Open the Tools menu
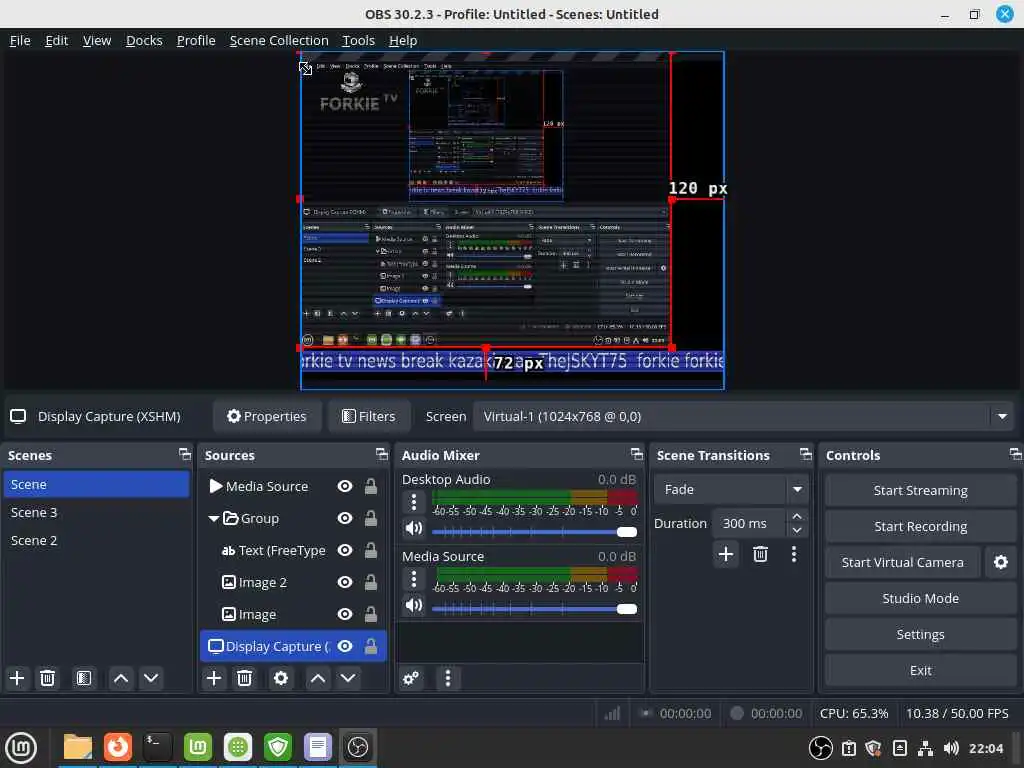The image size is (1024, 768). pos(359,40)
